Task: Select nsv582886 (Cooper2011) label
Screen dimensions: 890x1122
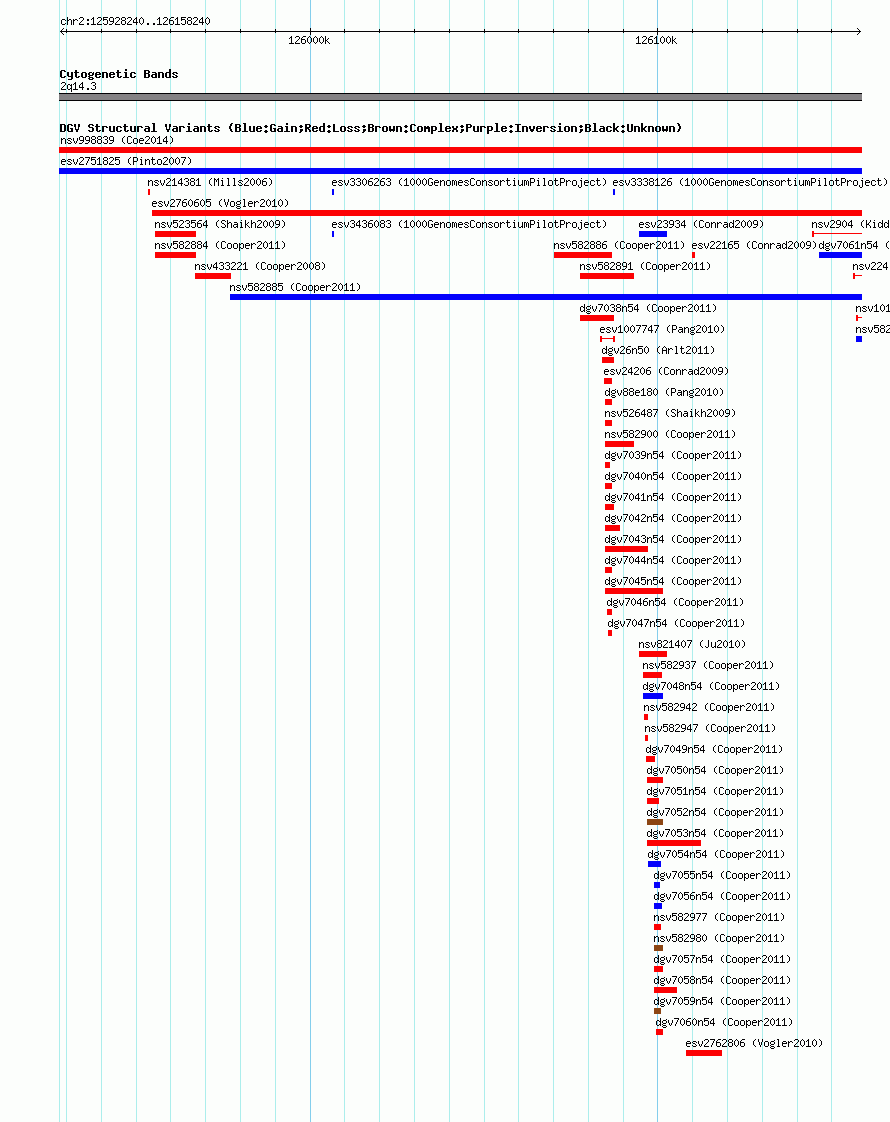Action: 620,245
